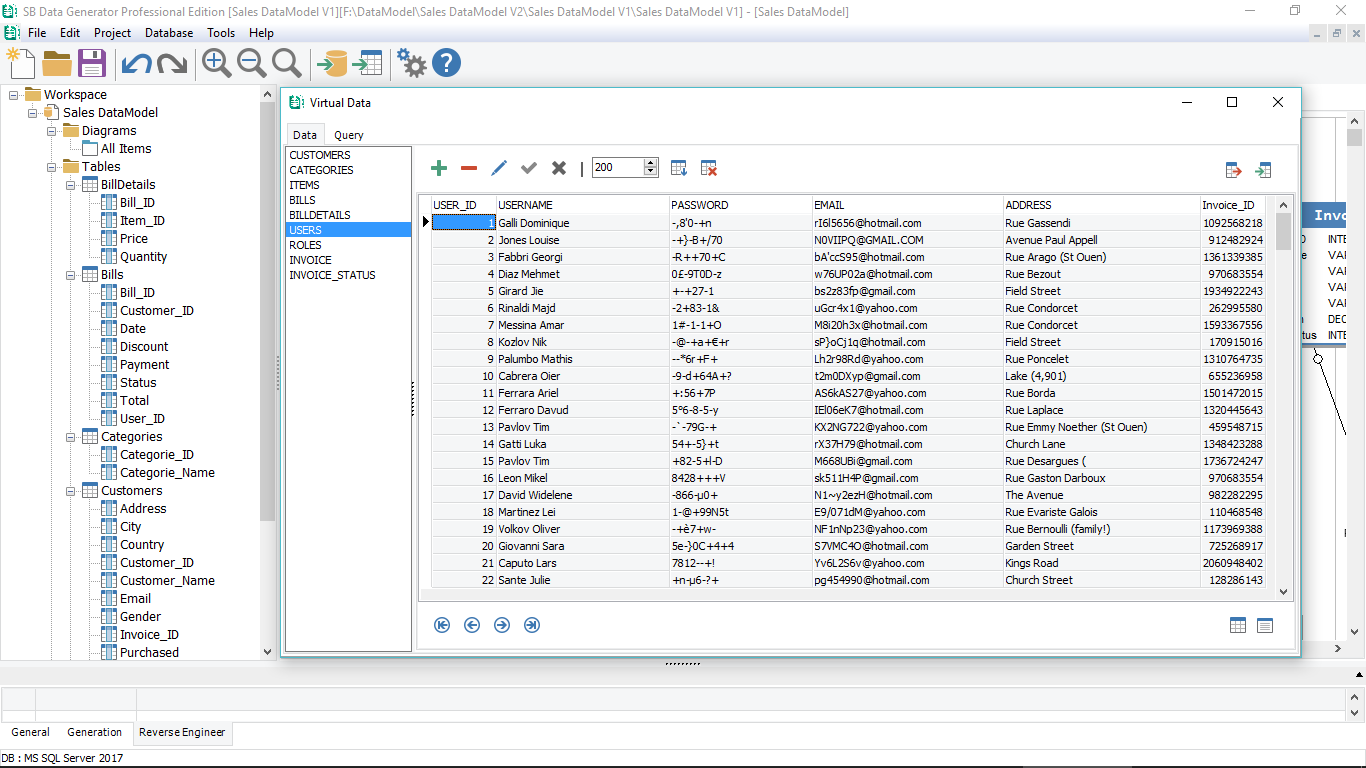Increase row count with spinner up arrow

(651, 163)
